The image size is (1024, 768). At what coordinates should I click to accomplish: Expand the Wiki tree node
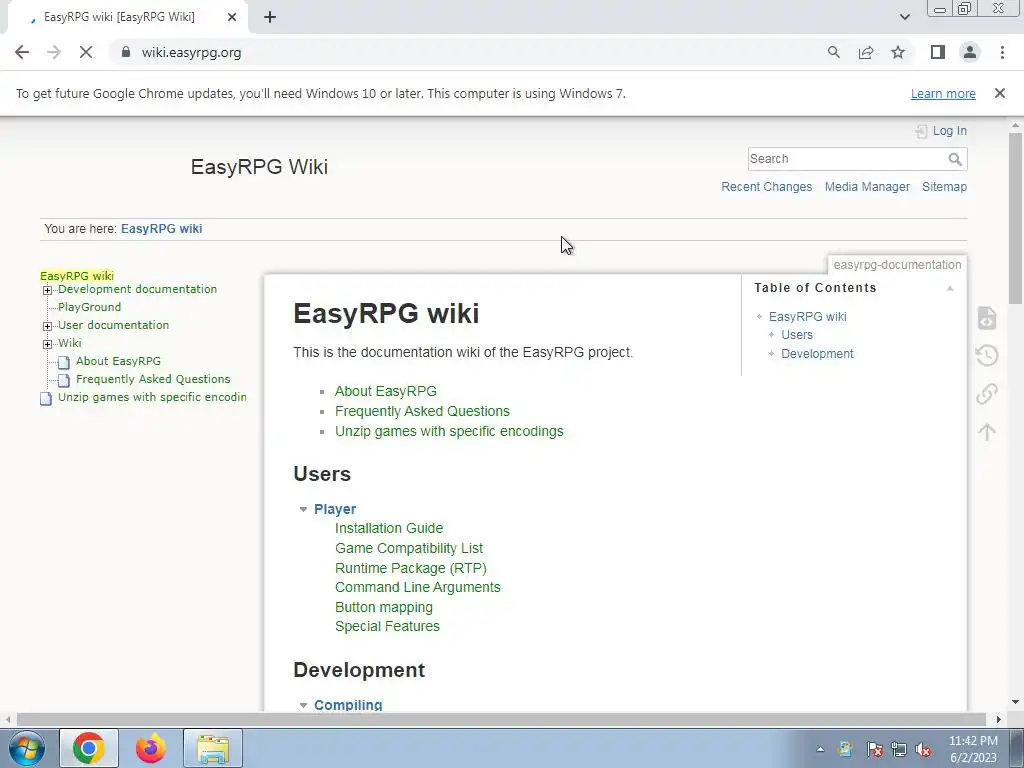tap(47, 344)
